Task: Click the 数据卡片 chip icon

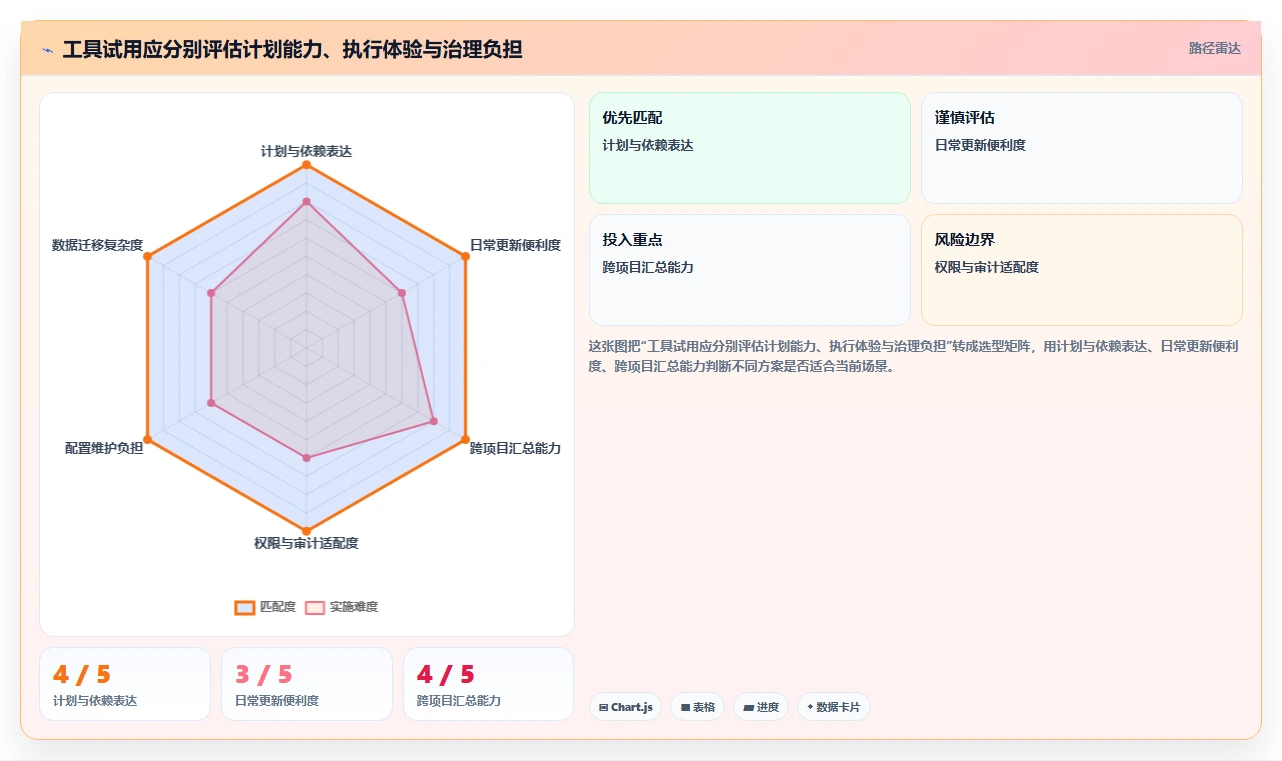Action: pyautogui.click(x=810, y=707)
